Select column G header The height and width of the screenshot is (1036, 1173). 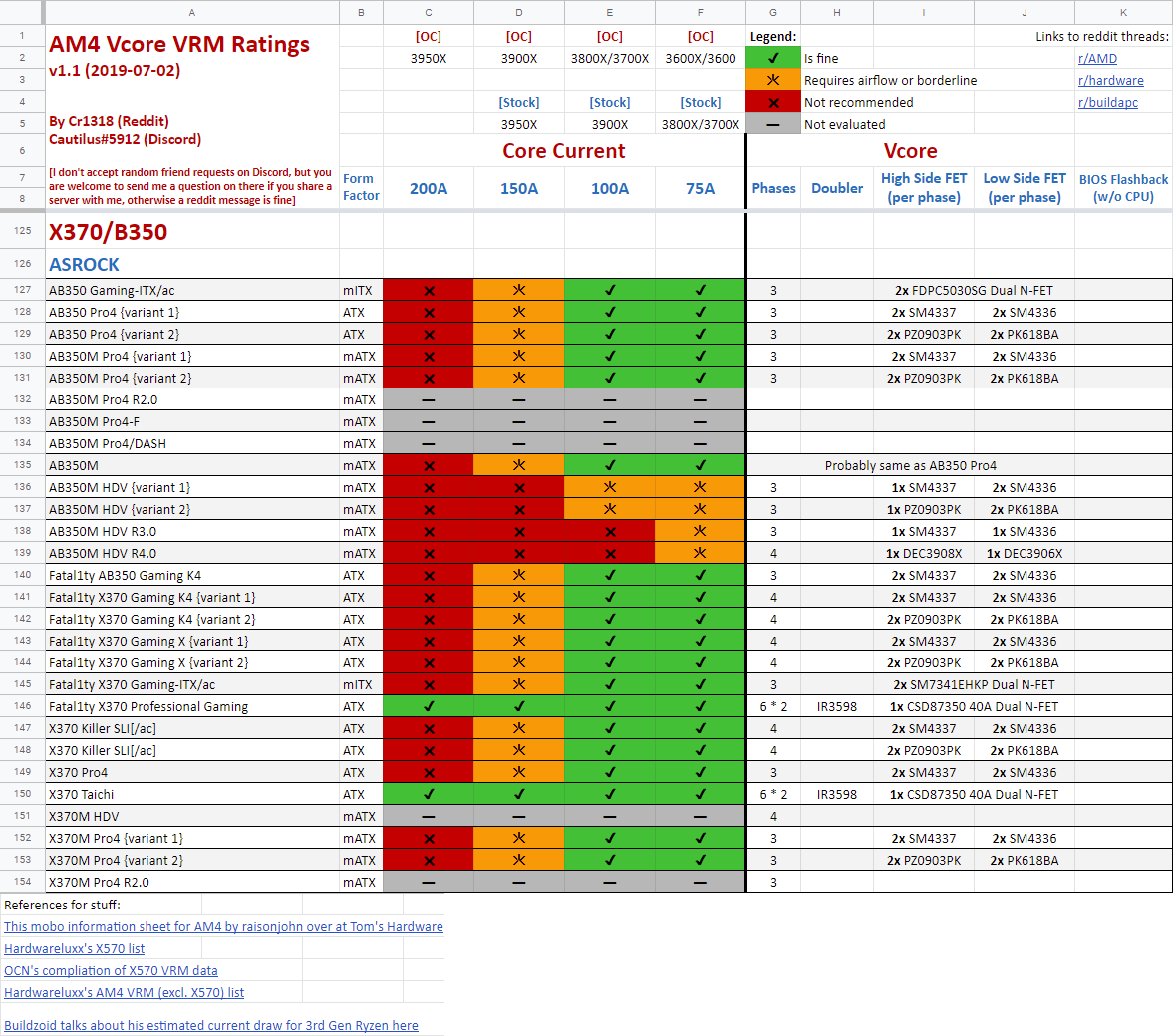(772, 13)
